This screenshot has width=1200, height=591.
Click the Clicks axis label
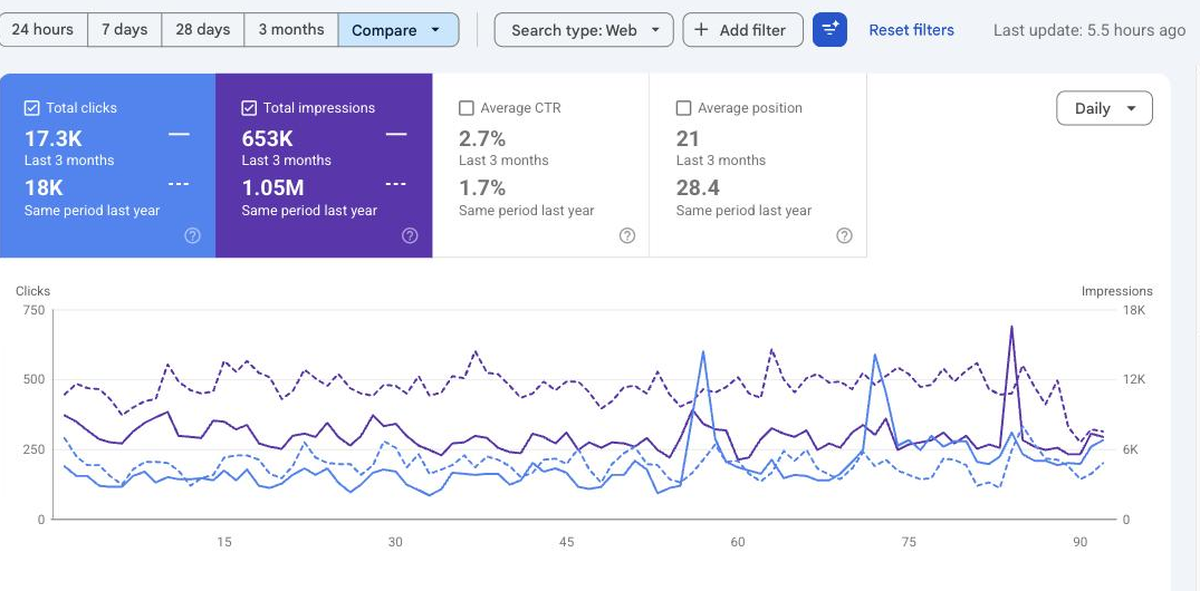(33, 291)
